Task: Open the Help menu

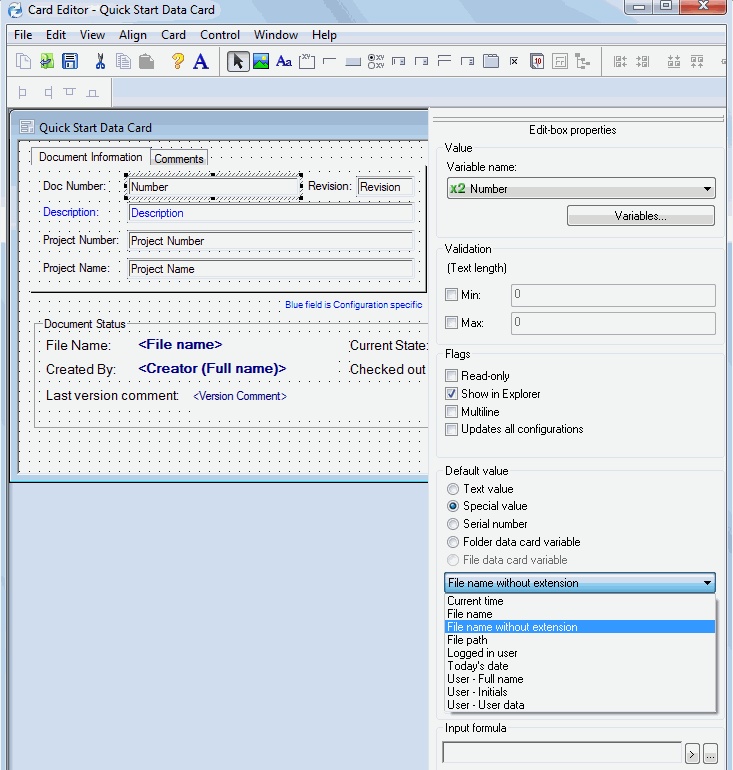Action: 324,35
